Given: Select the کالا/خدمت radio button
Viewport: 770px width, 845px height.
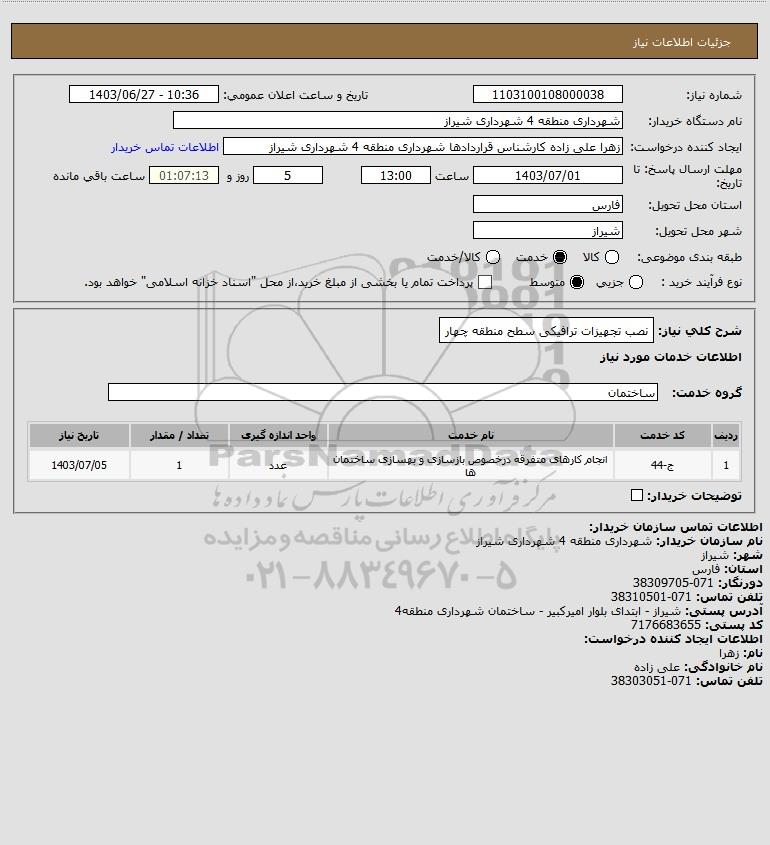Looking at the screenshot, I should [x=492, y=258].
